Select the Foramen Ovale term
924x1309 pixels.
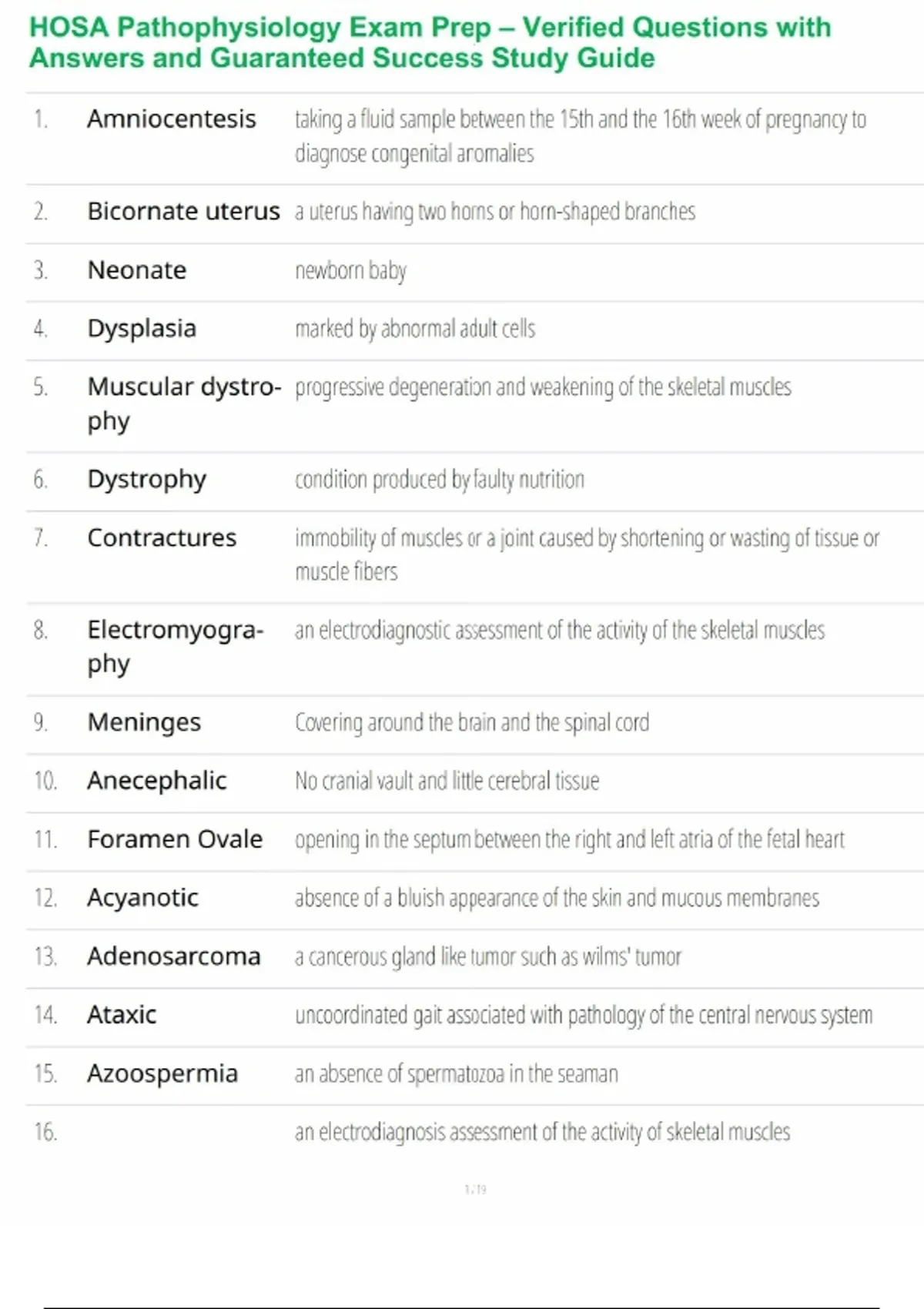175,839
